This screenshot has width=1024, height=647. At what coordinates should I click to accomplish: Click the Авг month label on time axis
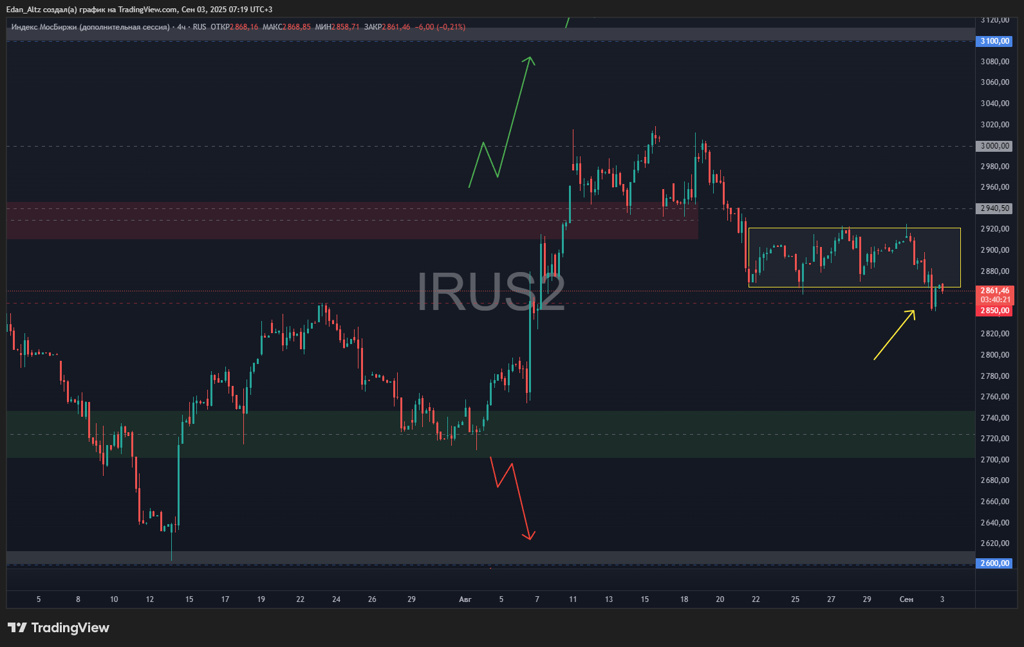(x=465, y=599)
